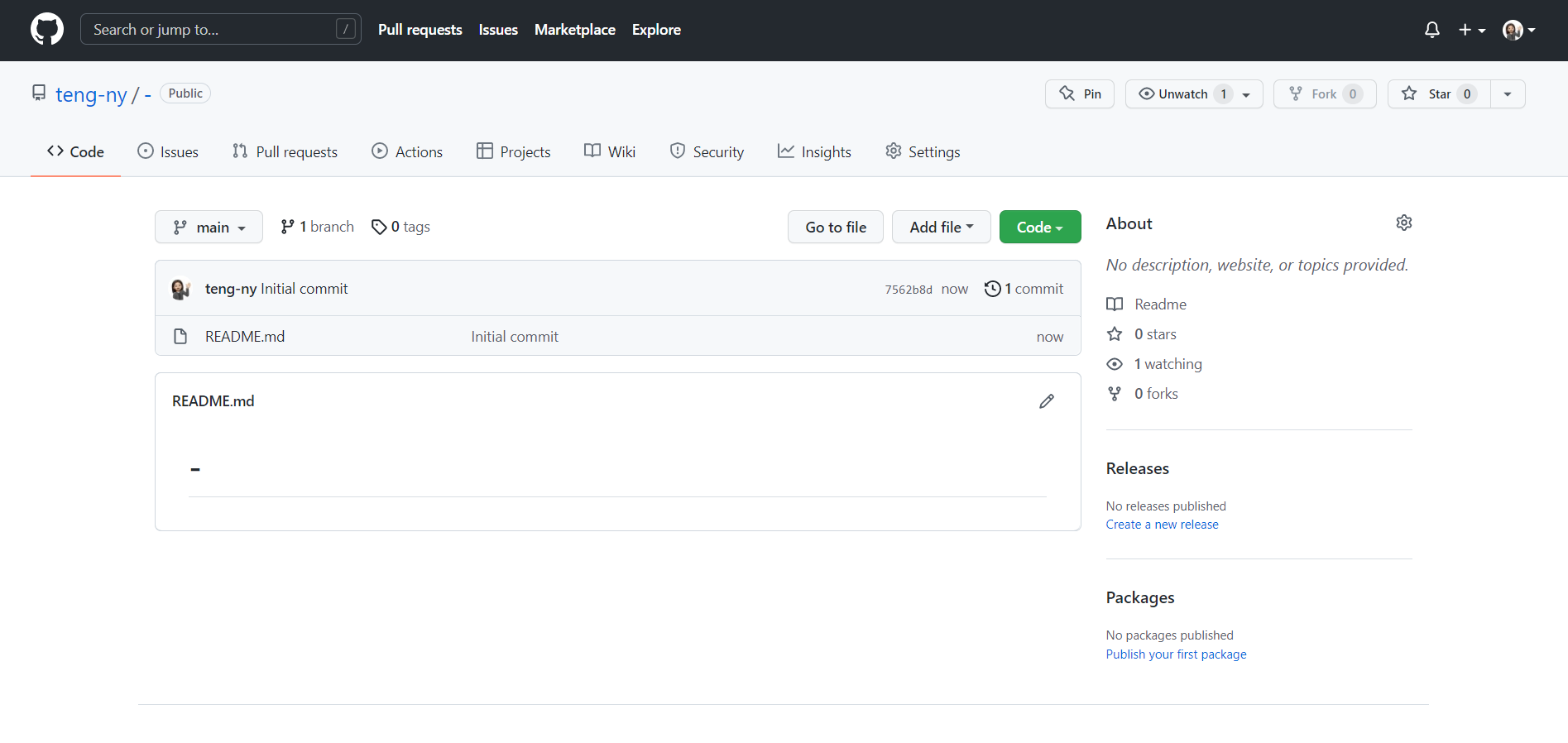
Task: Open the teng-ny owner profile link
Action: point(91,95)
